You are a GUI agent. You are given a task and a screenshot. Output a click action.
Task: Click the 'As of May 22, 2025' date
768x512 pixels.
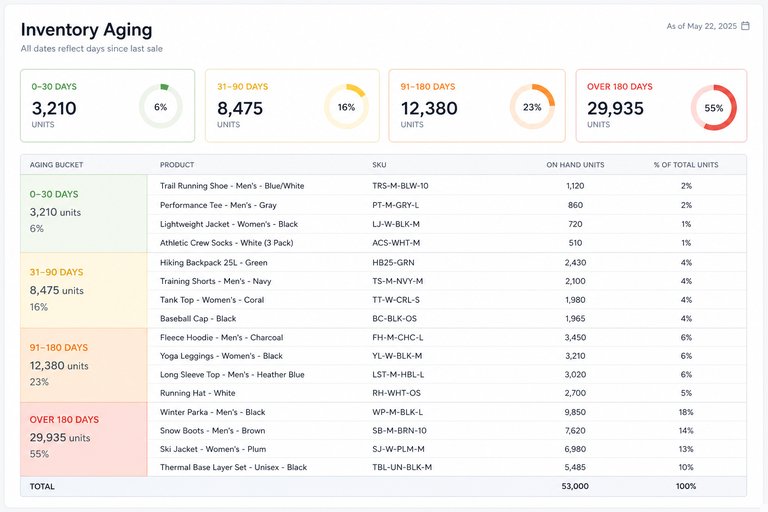[701, 26]
